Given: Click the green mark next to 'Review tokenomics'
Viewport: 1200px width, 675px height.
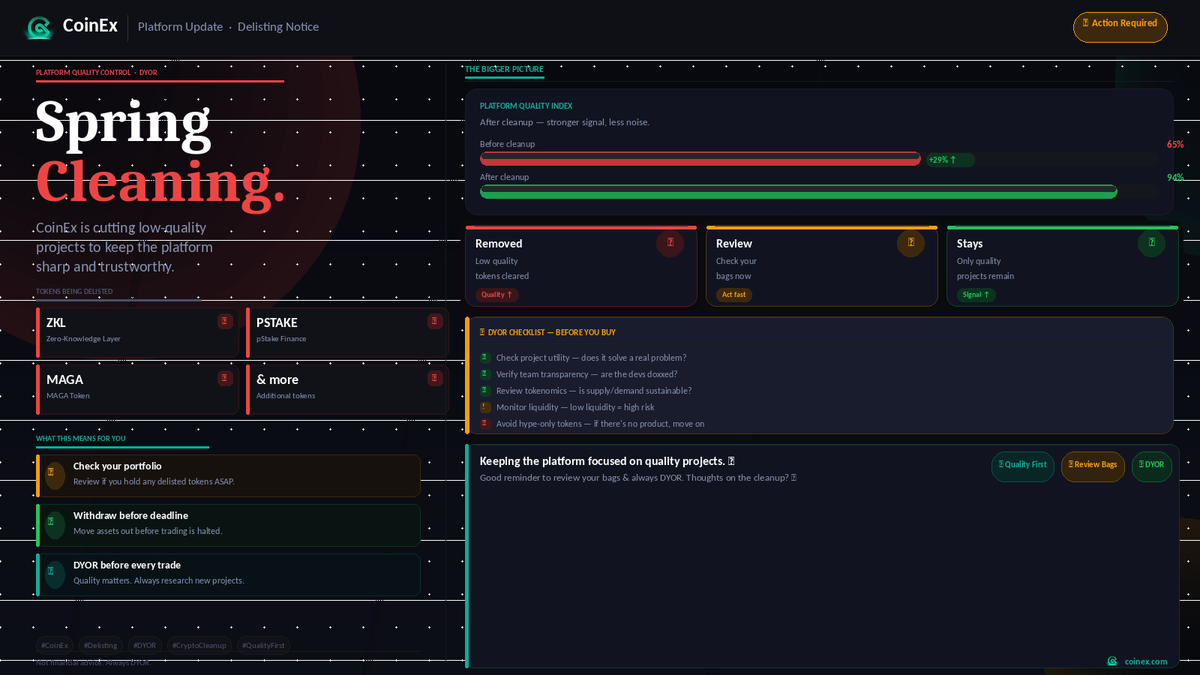Looking at the screenshot, I should tap(485, 390).
